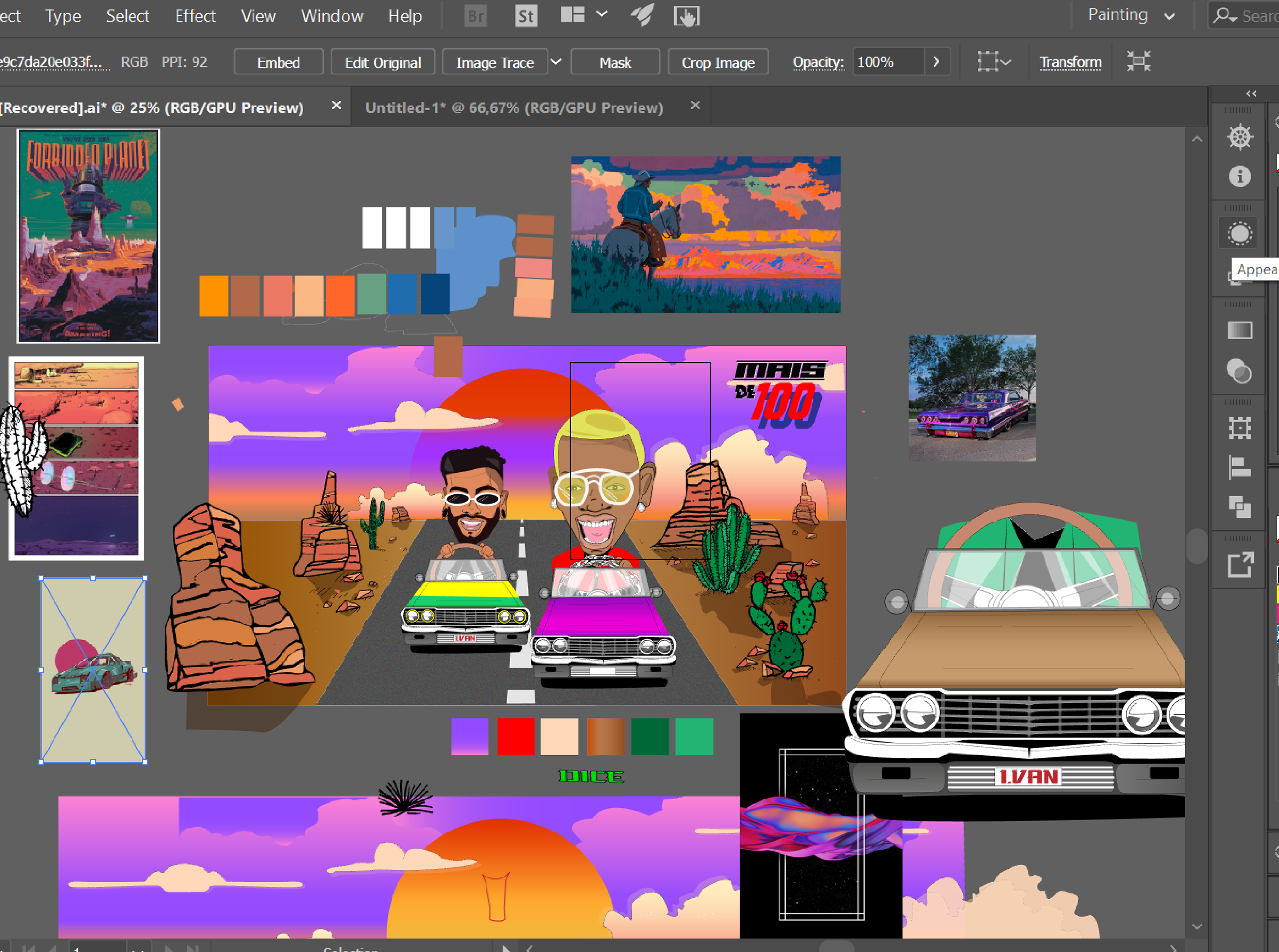Click the Arrange Documents icon
Viewport: 1279px width, 952px height.
573,14
